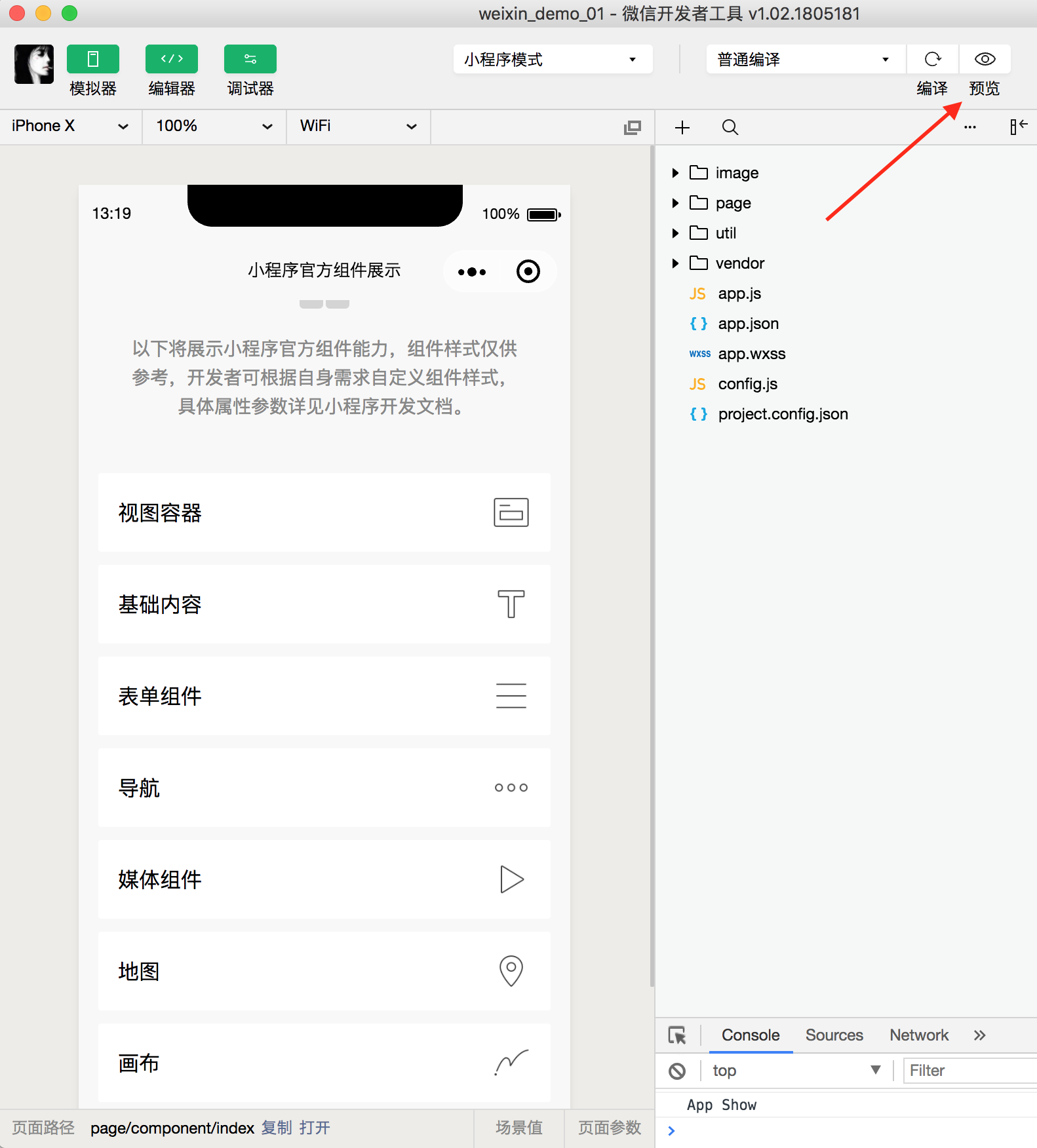Viewport: 1037px width, 1148px height.
Task: Toggle the simulator panel button
Action: coord(92,59)
